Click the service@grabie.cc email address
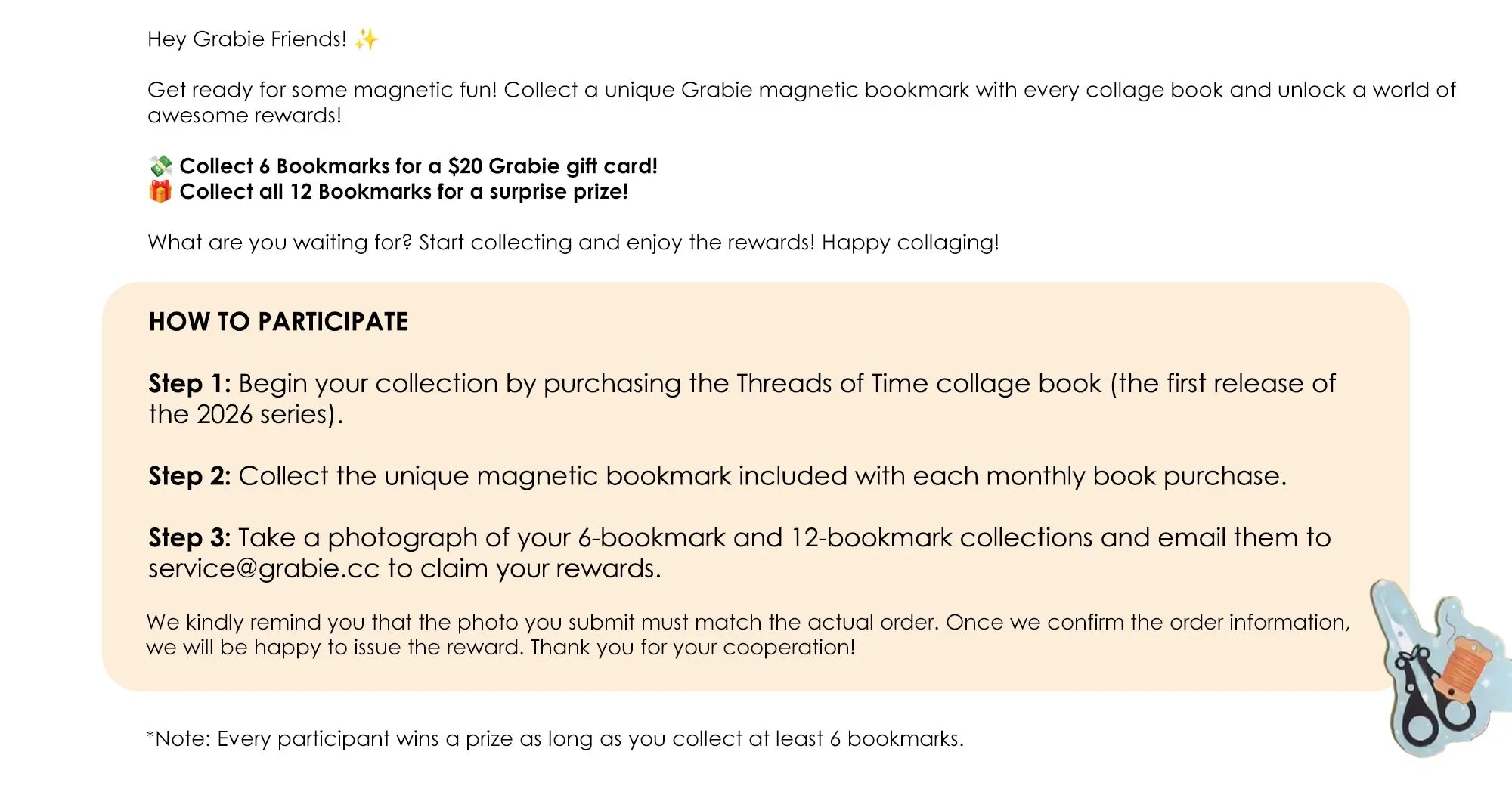Viewport: 1512px width, 792px height. (264, 568)
